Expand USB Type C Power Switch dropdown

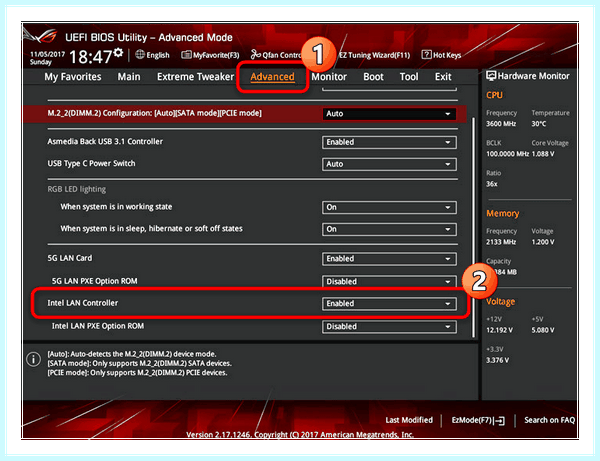point(389,164)
